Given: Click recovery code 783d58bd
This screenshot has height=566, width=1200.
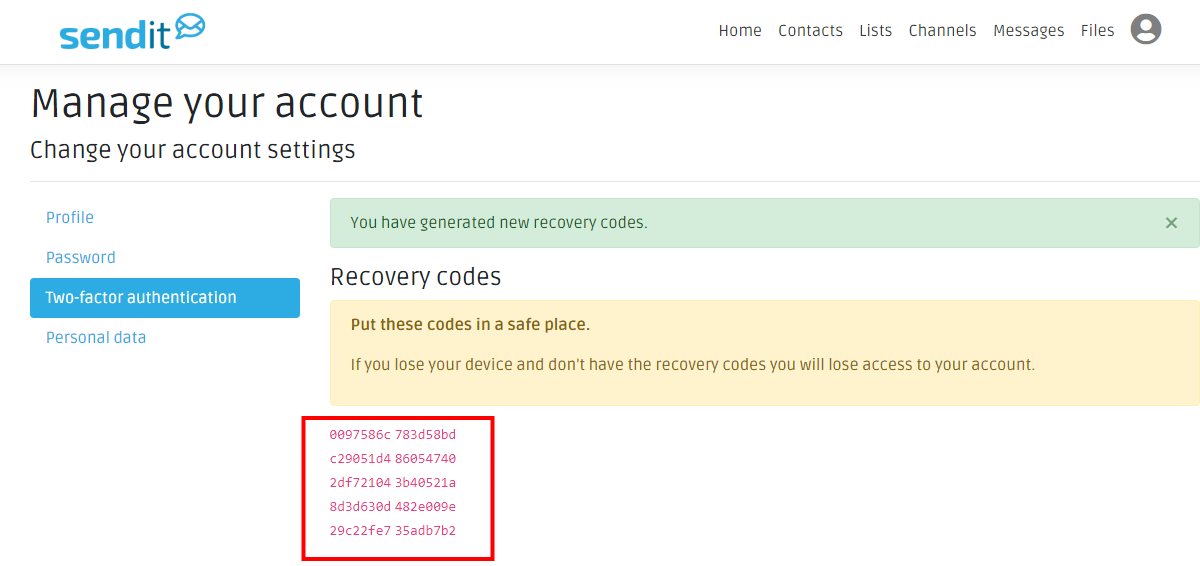Looking at the screenshot, I should pyautogui.click(x=425, y=435).
